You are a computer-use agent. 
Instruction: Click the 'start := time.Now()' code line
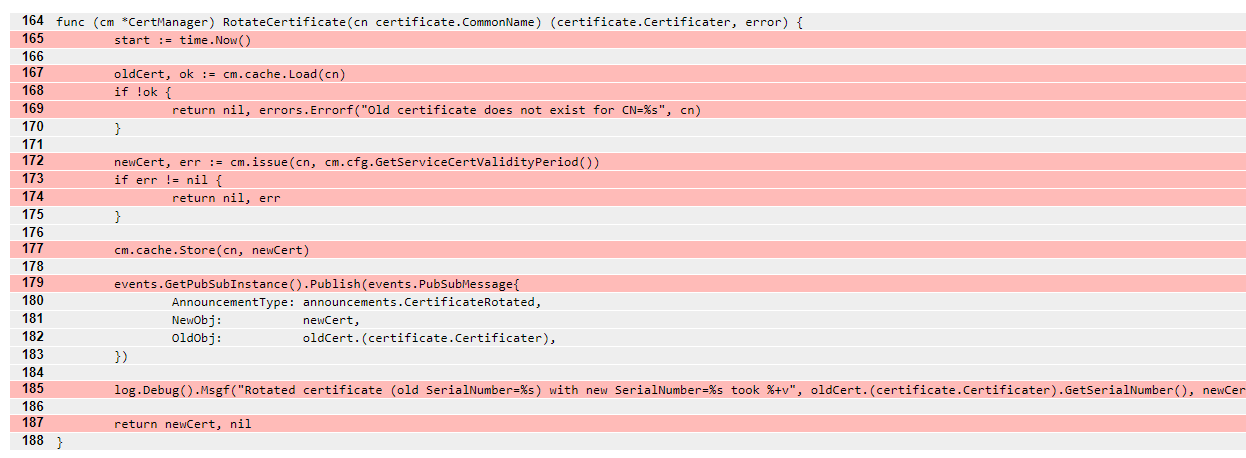(628, 39)
